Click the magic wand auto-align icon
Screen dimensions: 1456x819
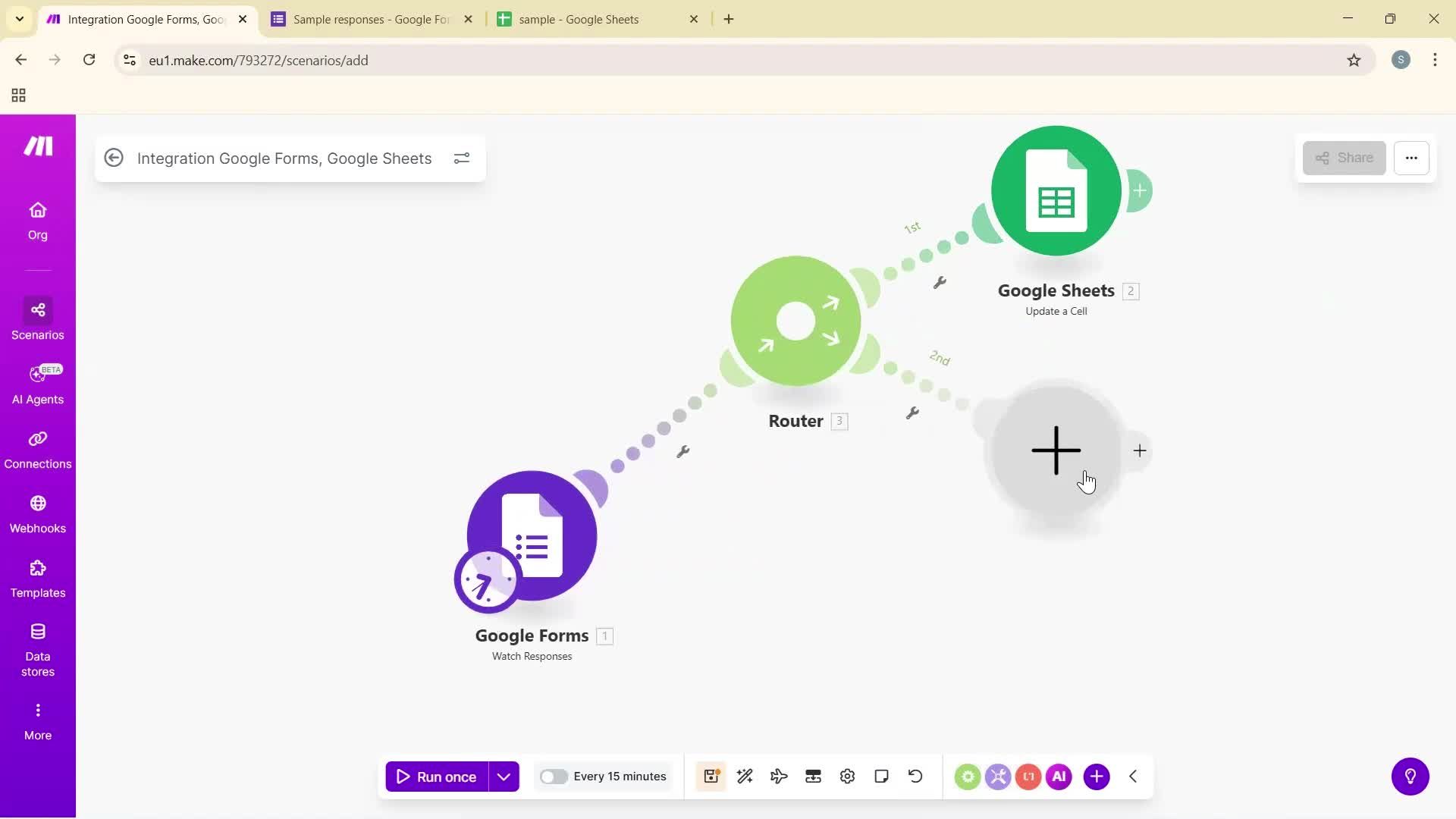tap(745, 776)
